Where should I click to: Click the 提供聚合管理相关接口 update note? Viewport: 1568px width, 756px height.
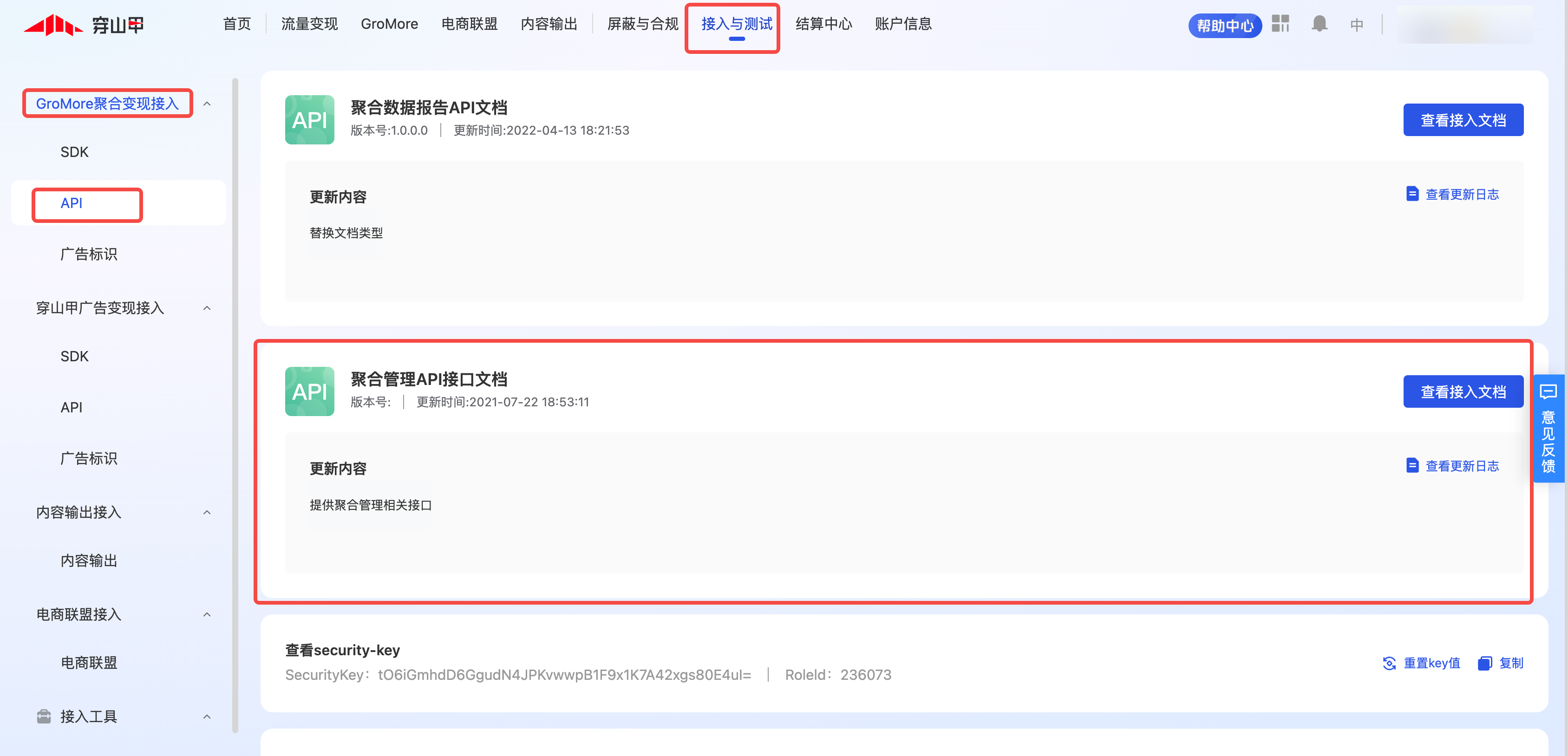click(370, 505)
